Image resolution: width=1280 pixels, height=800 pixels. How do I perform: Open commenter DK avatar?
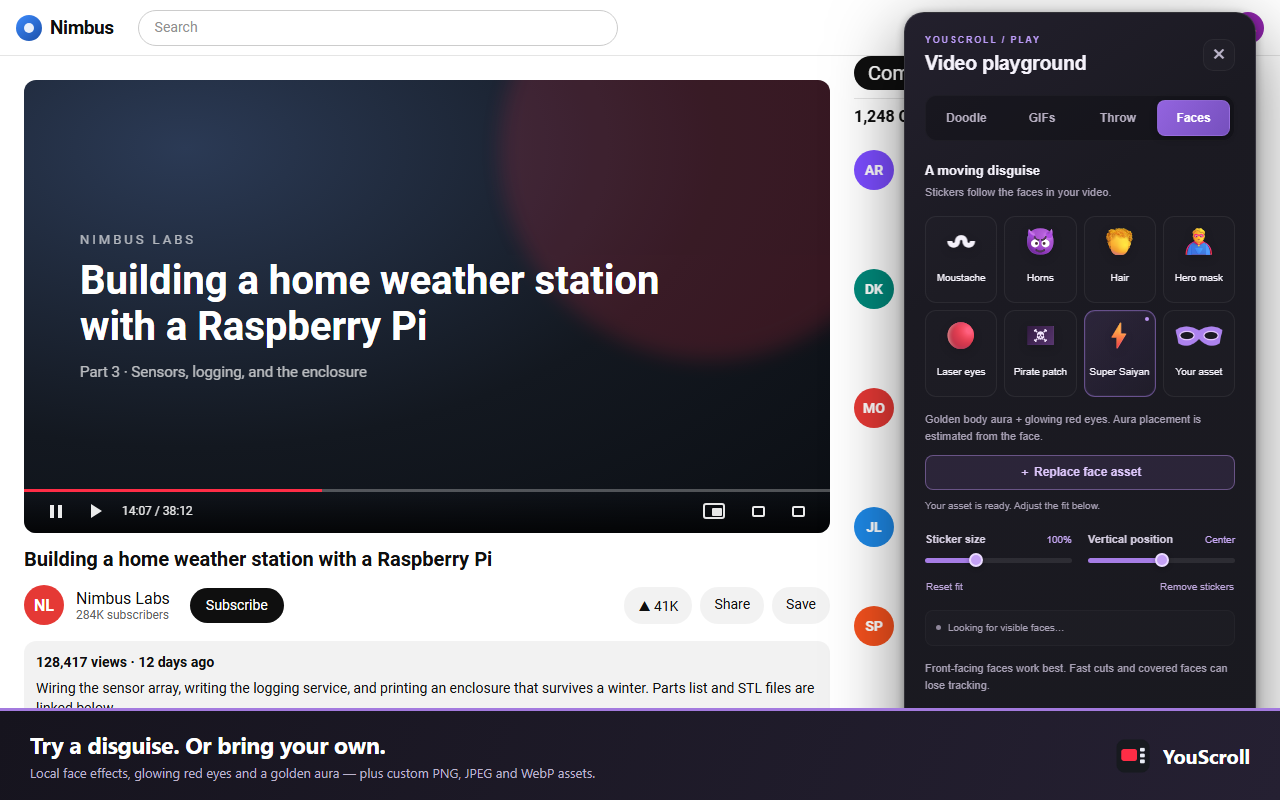coord(874,289)
